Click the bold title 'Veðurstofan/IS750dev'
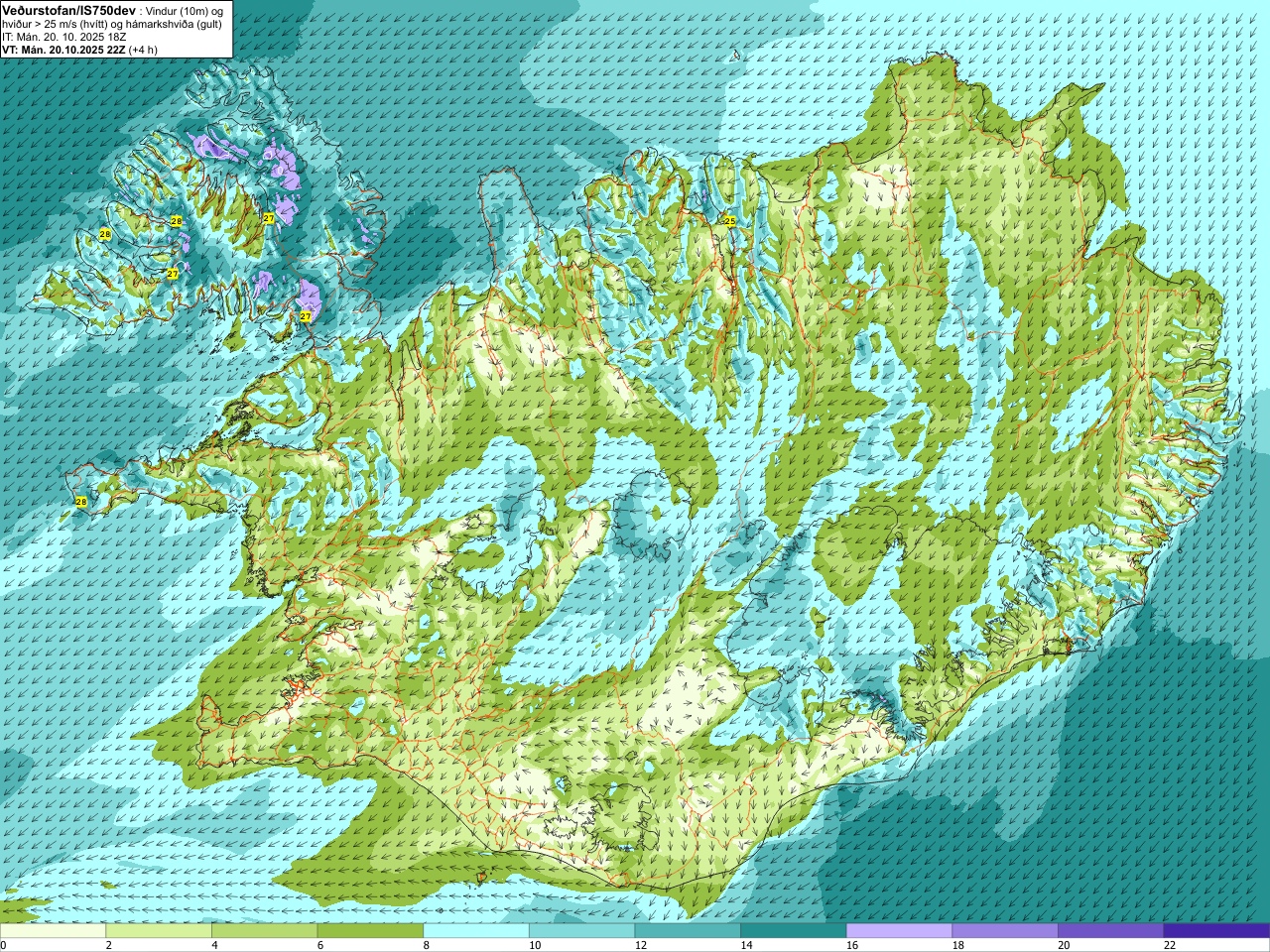 (x=68, y=10)
